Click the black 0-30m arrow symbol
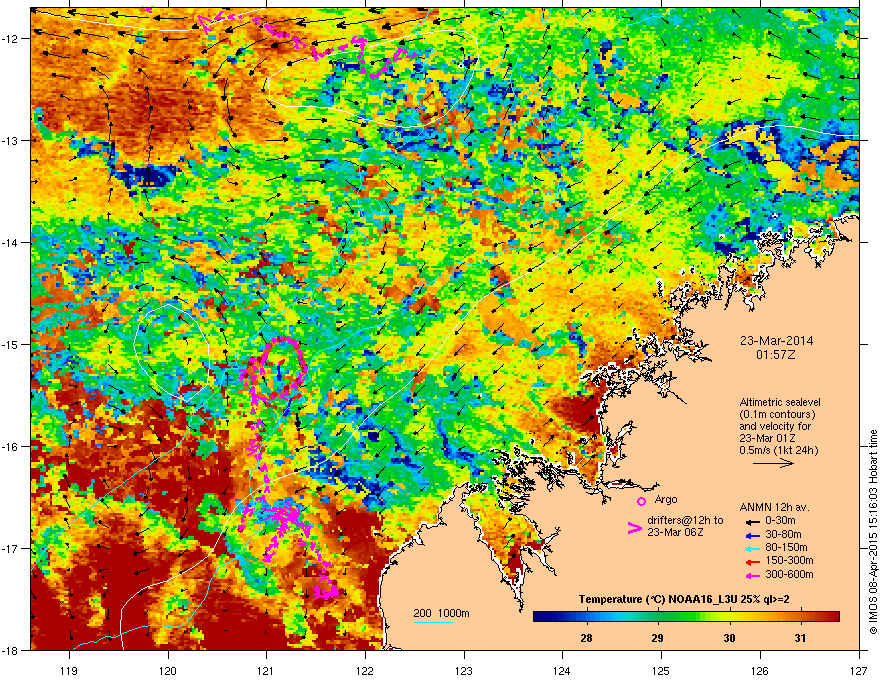Viewport: 880px width, 680px height. (x=753, y=522)
